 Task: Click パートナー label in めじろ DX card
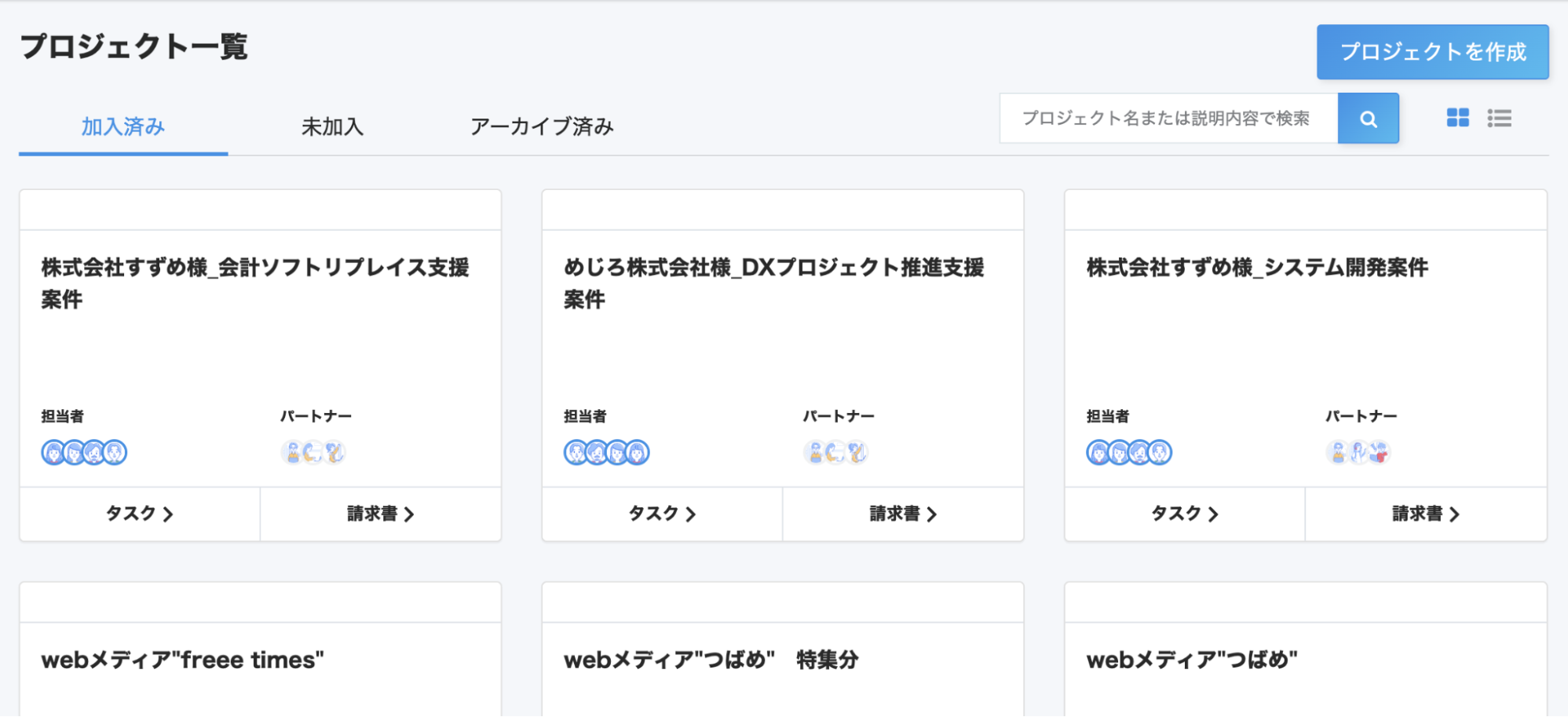point(839,416)
